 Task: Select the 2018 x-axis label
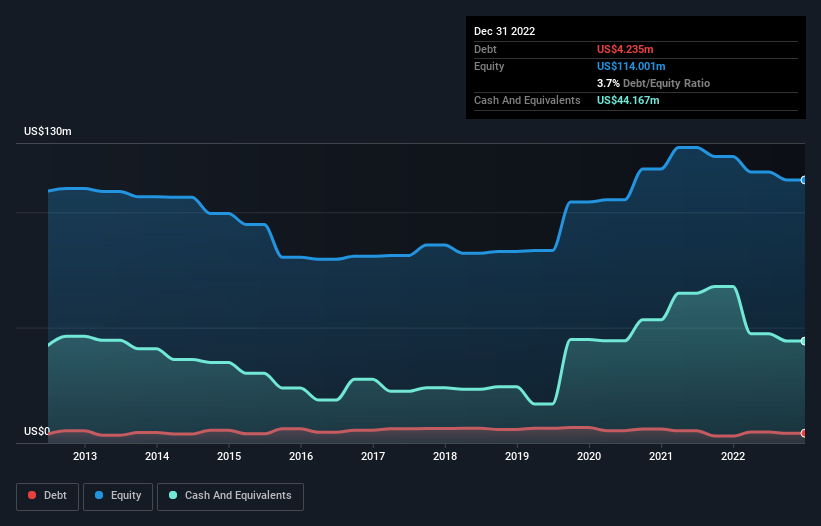tap(445, 456)
